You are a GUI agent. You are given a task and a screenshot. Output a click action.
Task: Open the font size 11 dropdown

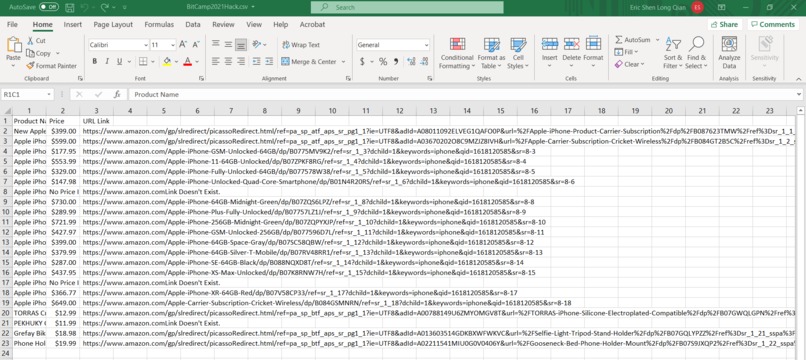pyautogui.click(x=173, y=45)
